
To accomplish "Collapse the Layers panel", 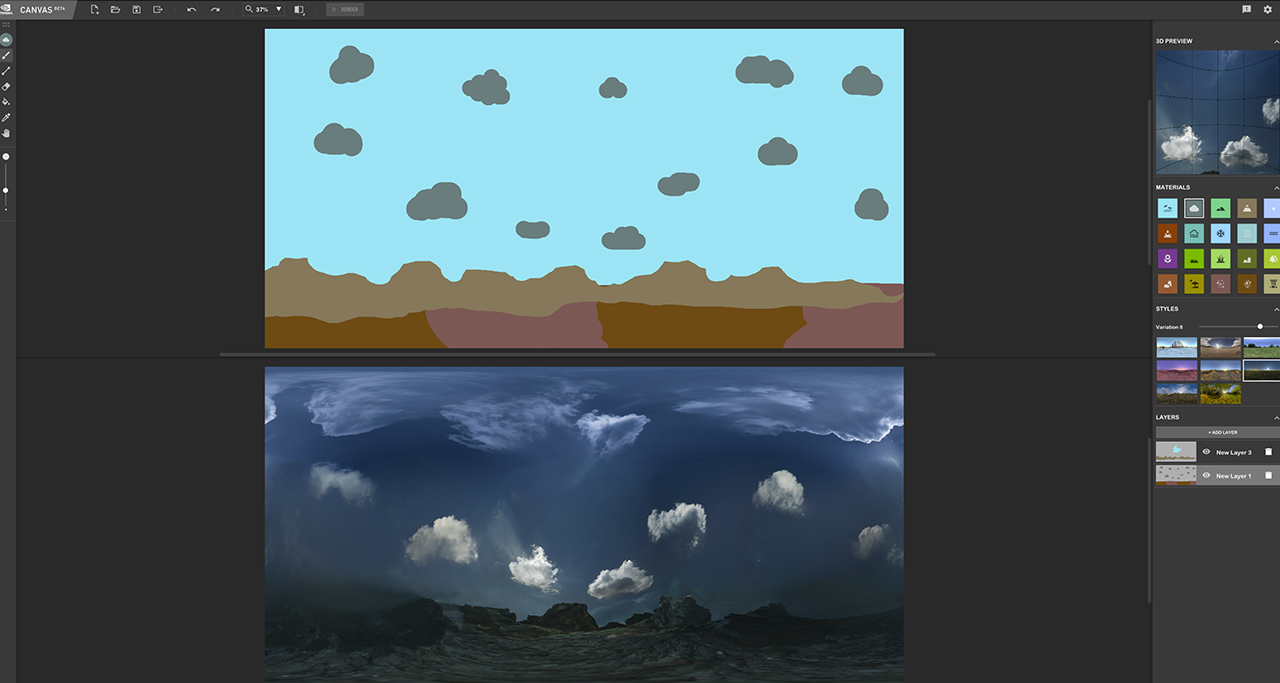I will click(x=1276, y=417).
